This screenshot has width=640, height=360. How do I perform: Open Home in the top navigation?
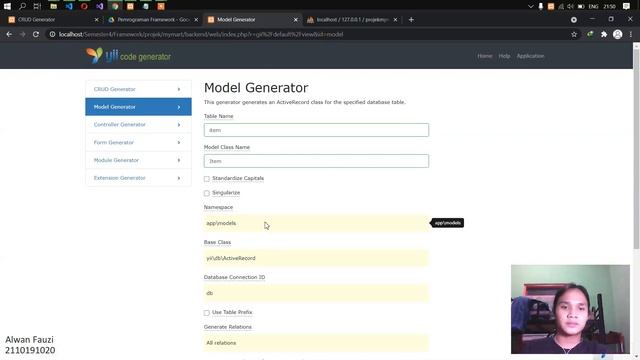pos(485,56)
